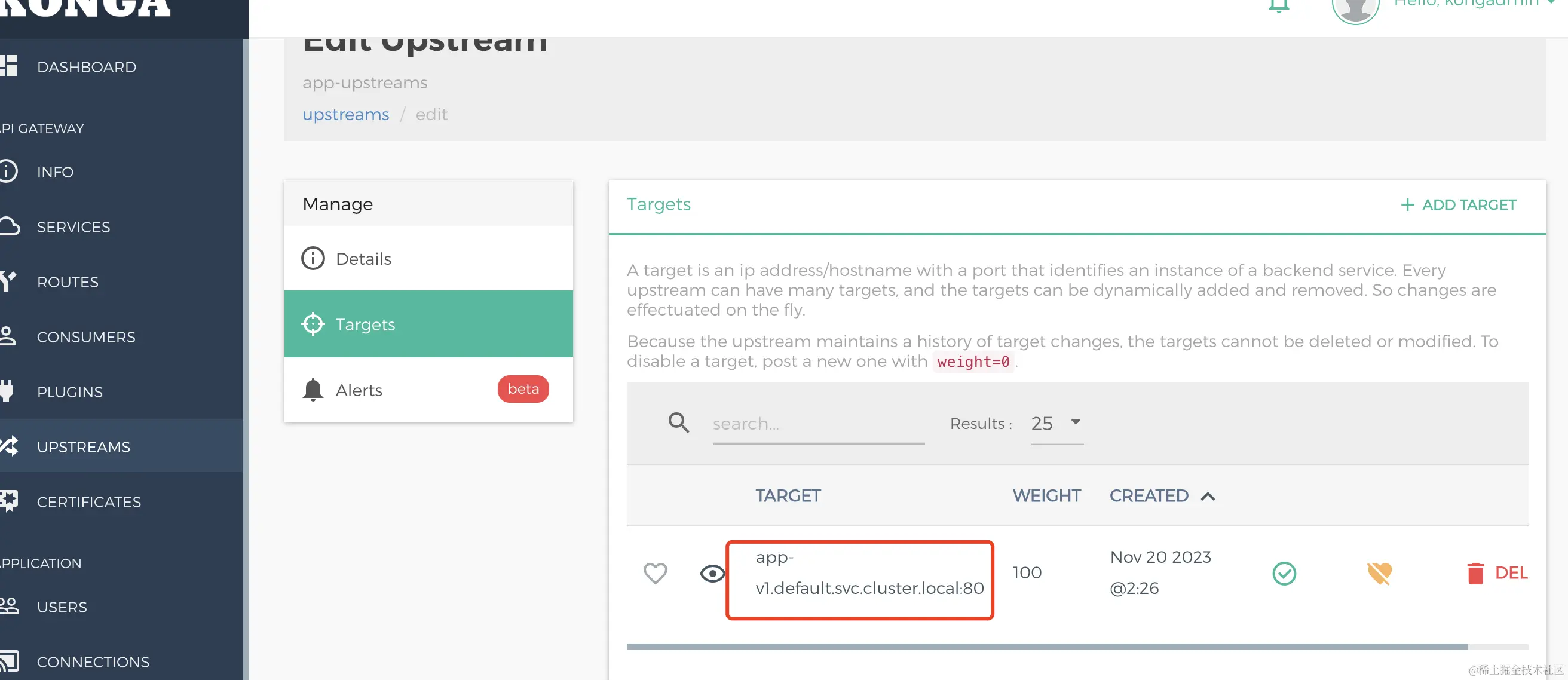
Task: Go to Certificates in sidebar
Action: (x=88, y=501)
